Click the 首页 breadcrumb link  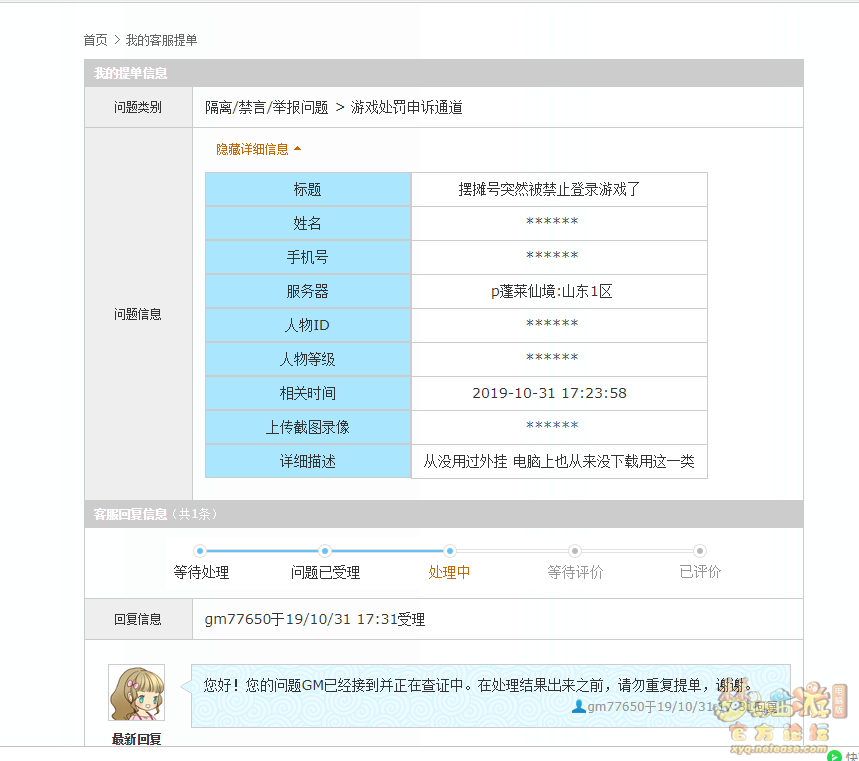[x=95, y=40]
